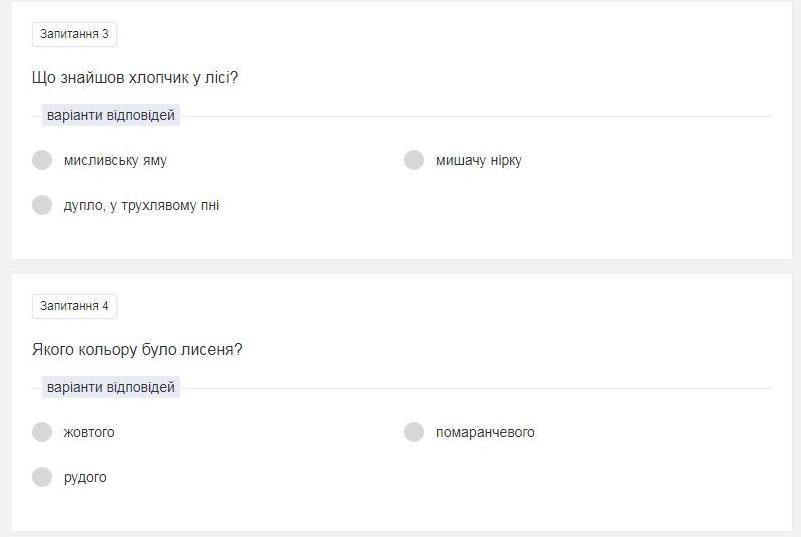801x537 pixels.
Task: Select the radio button for 'мисливську яму'
Action: click(x=42, y=160)
